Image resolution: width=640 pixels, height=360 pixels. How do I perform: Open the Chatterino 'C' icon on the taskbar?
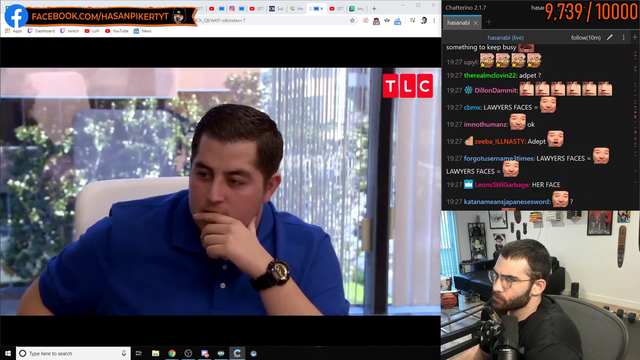click(237, 353)
